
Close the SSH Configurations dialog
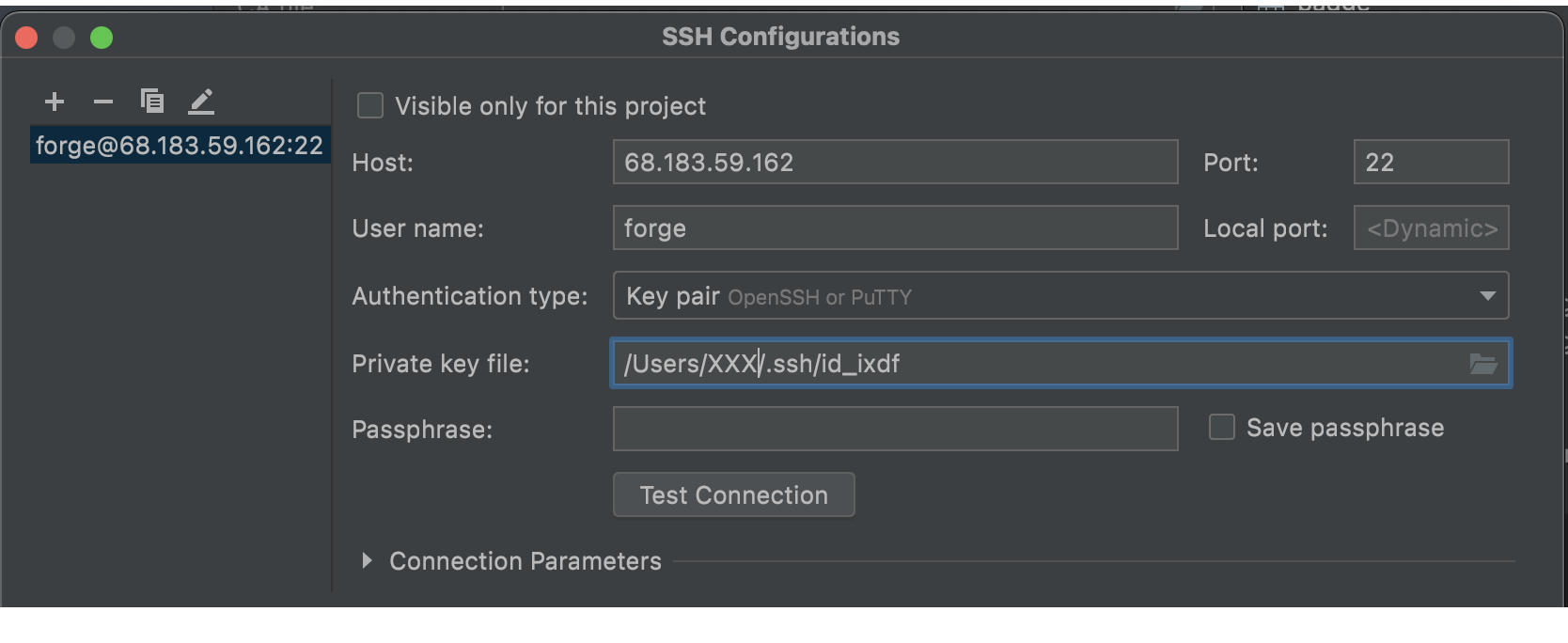coord(26,38)
